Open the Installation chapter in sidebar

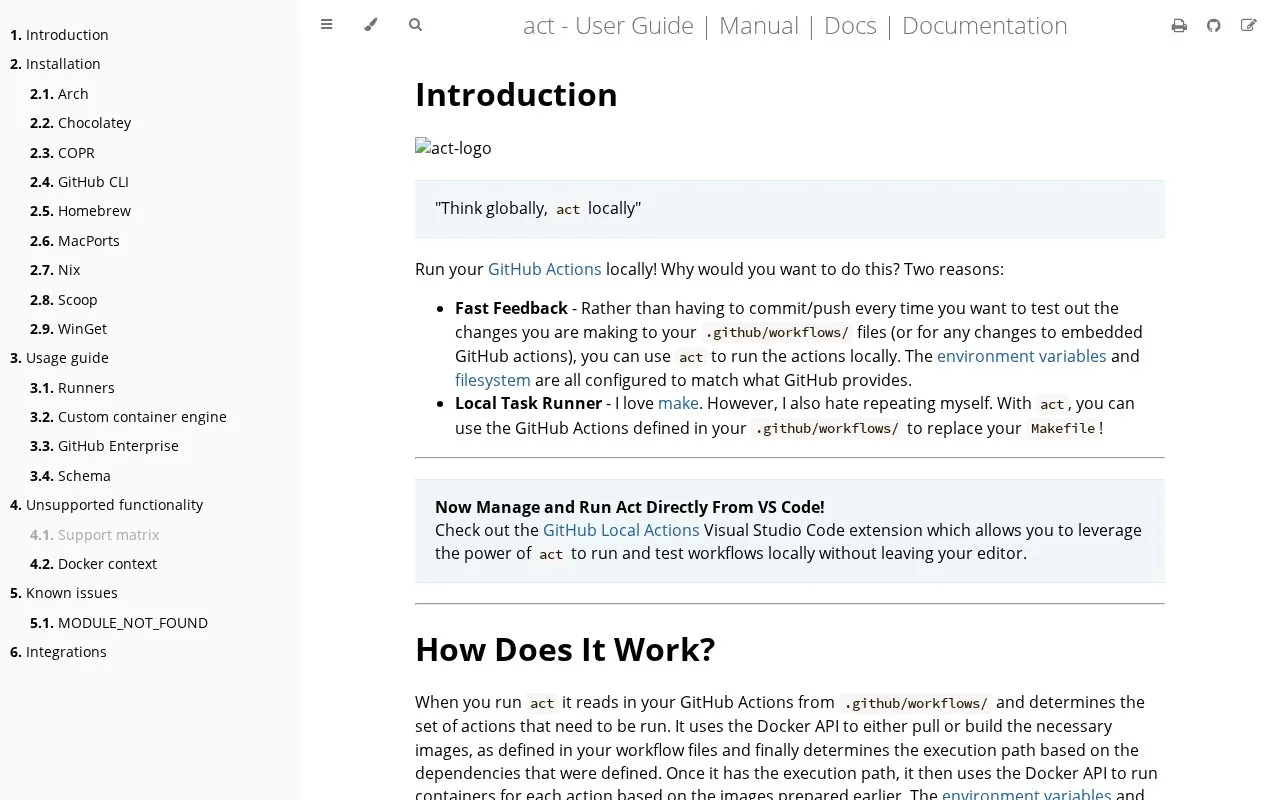pyautogui.click(x=55, y=64)
